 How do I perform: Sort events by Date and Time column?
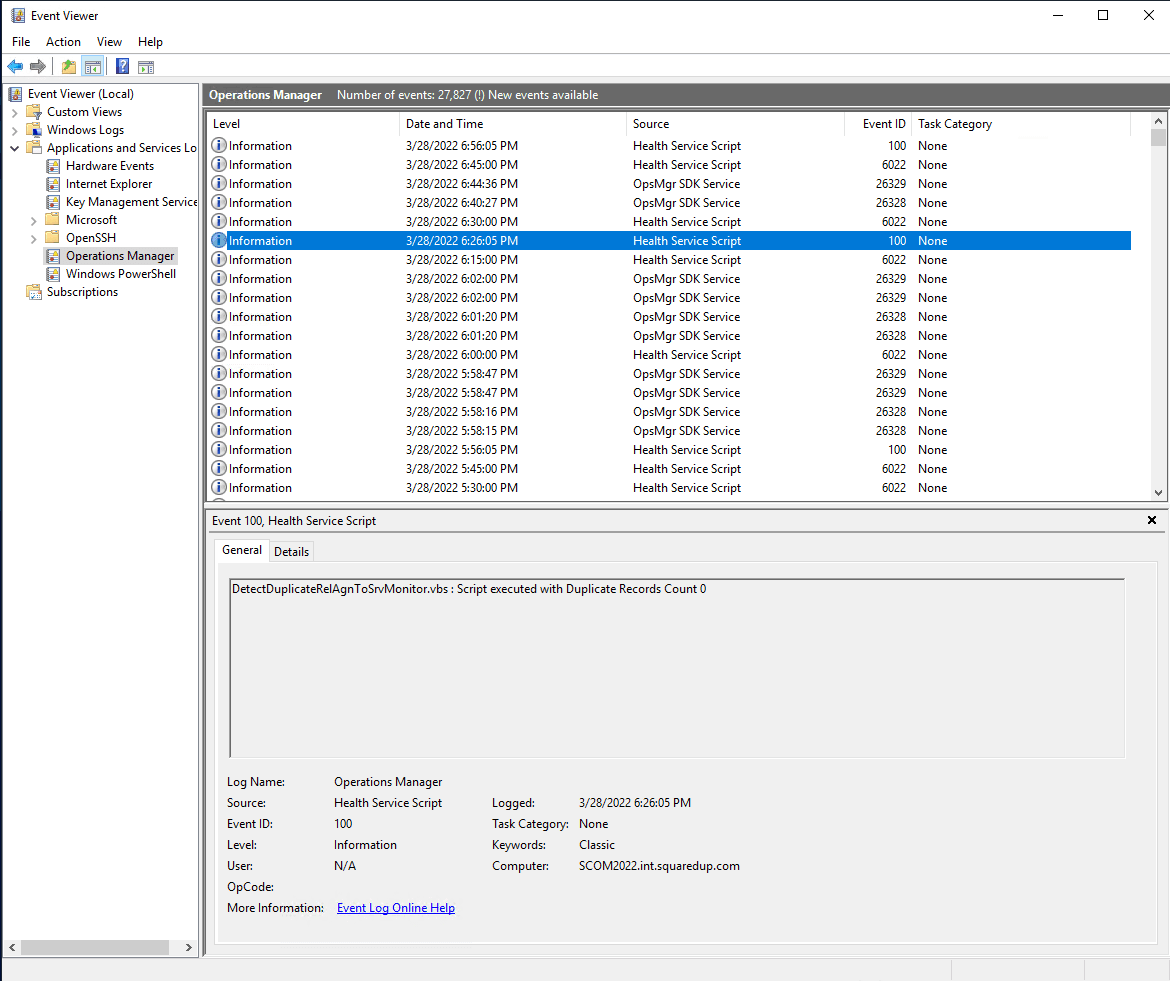coord(444,124)
